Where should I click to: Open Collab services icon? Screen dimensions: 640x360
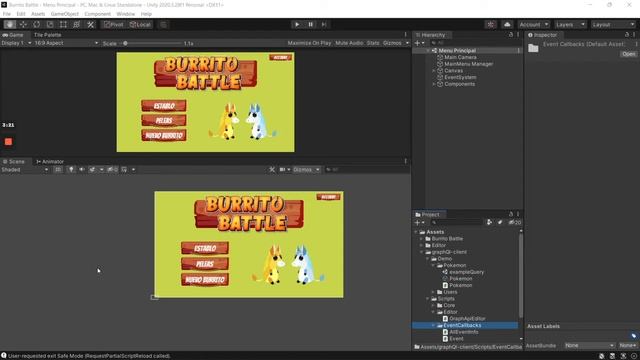click(491, 24)
